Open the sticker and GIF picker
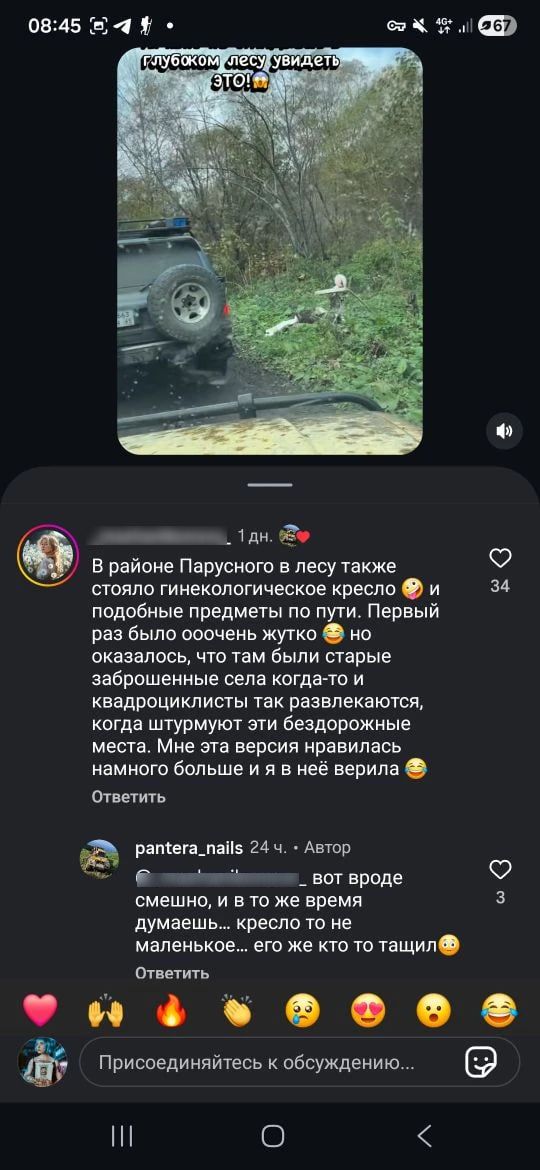540x1170 pixels. click(x=481, y=1062)
